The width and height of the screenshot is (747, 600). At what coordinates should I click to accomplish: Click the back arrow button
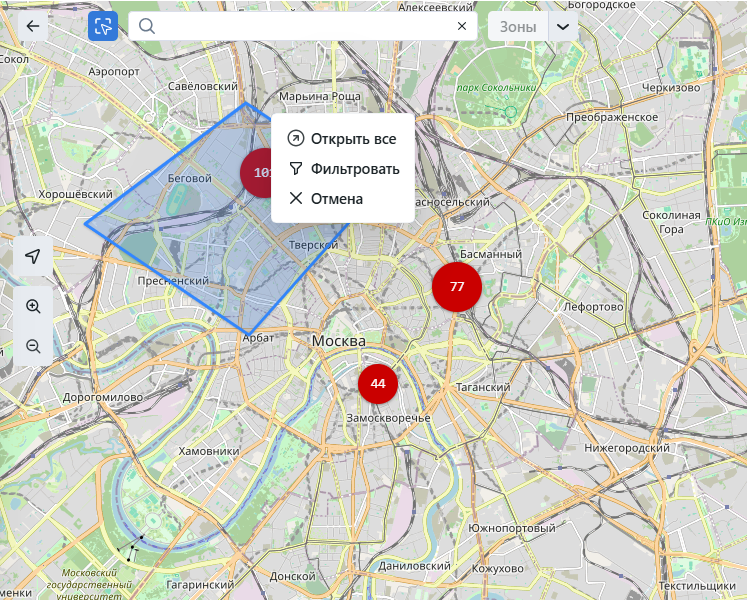coord(33,26)
